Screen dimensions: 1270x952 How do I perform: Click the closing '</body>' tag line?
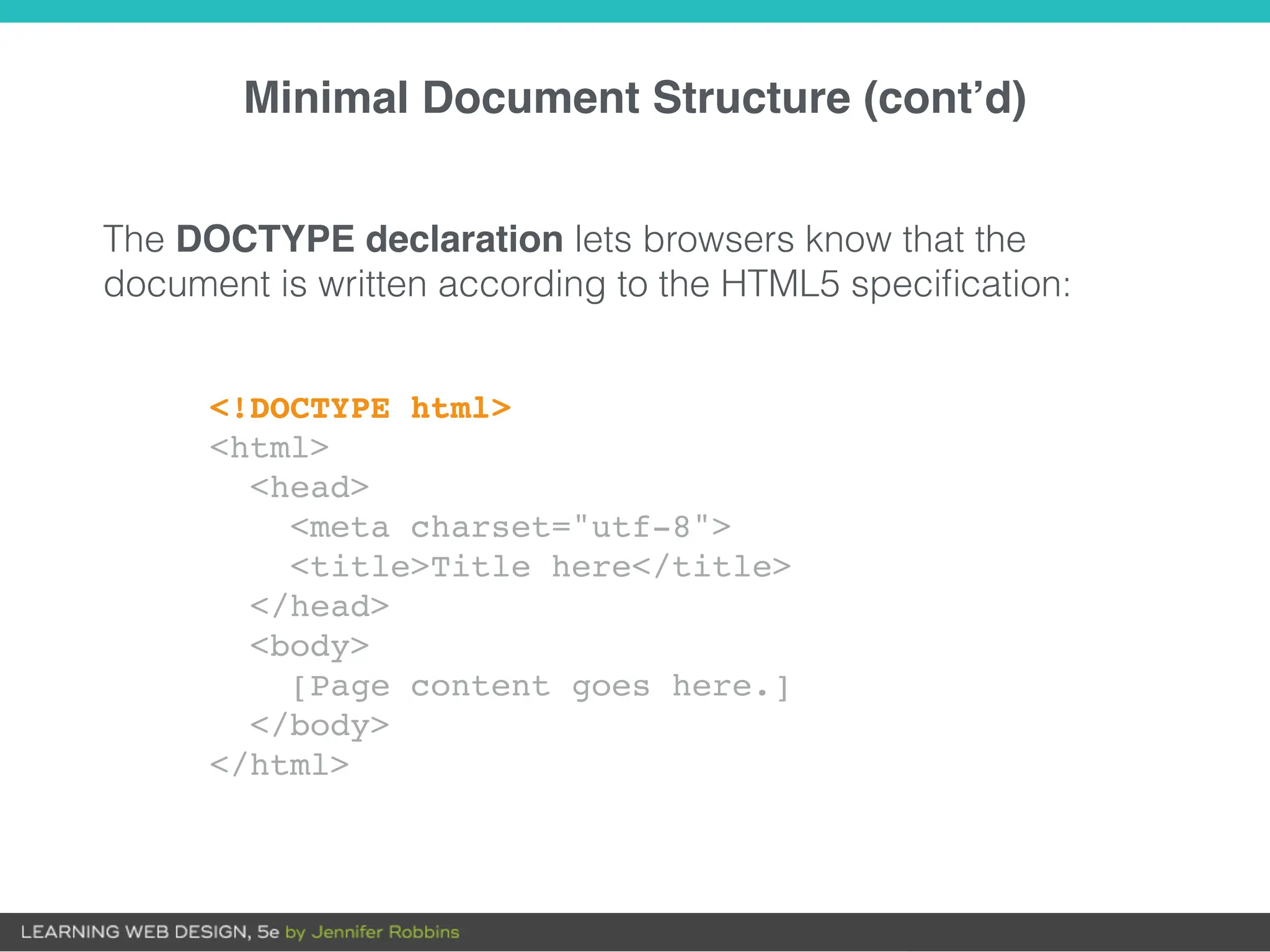[x=319, y=726]
